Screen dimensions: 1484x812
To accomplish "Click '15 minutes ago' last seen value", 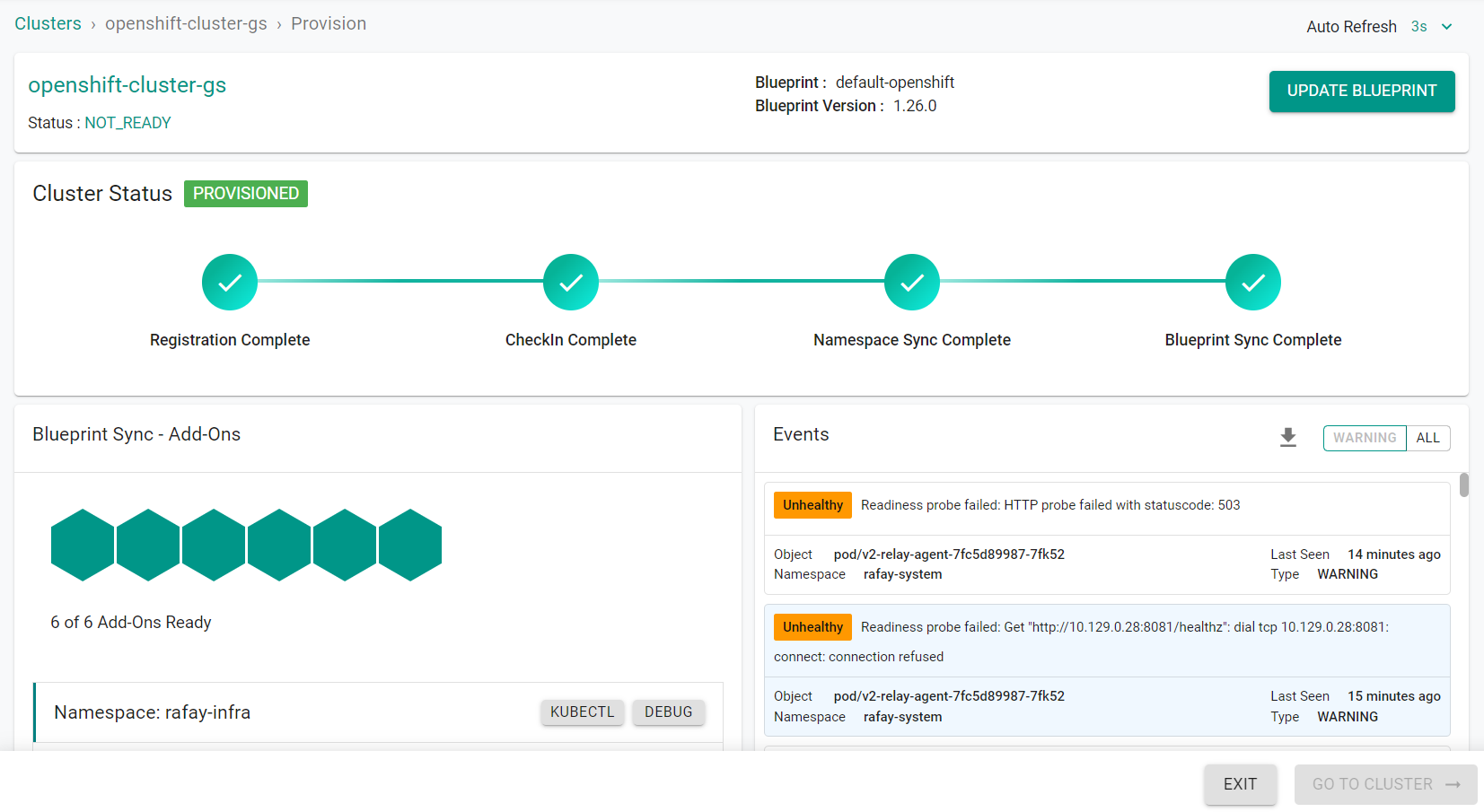I will (x=1394, y=696).
